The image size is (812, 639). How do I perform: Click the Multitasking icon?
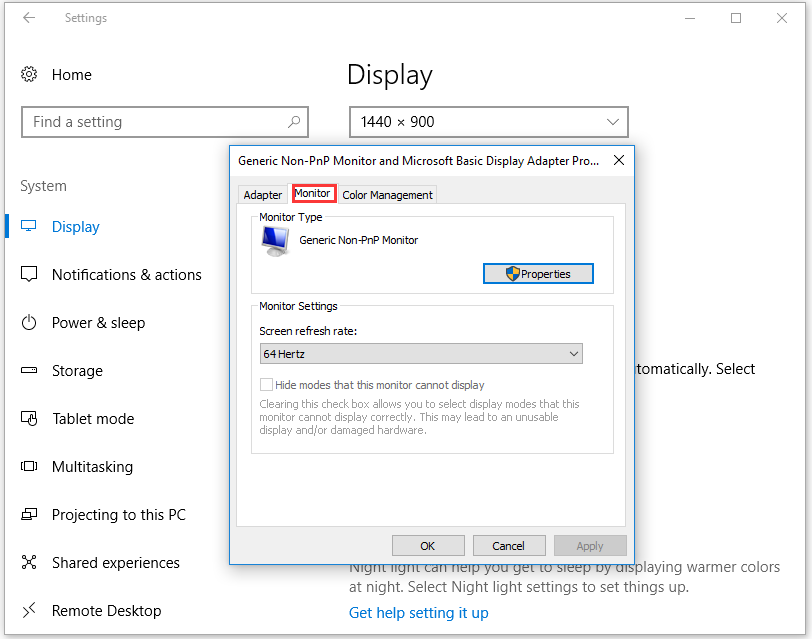29,467
